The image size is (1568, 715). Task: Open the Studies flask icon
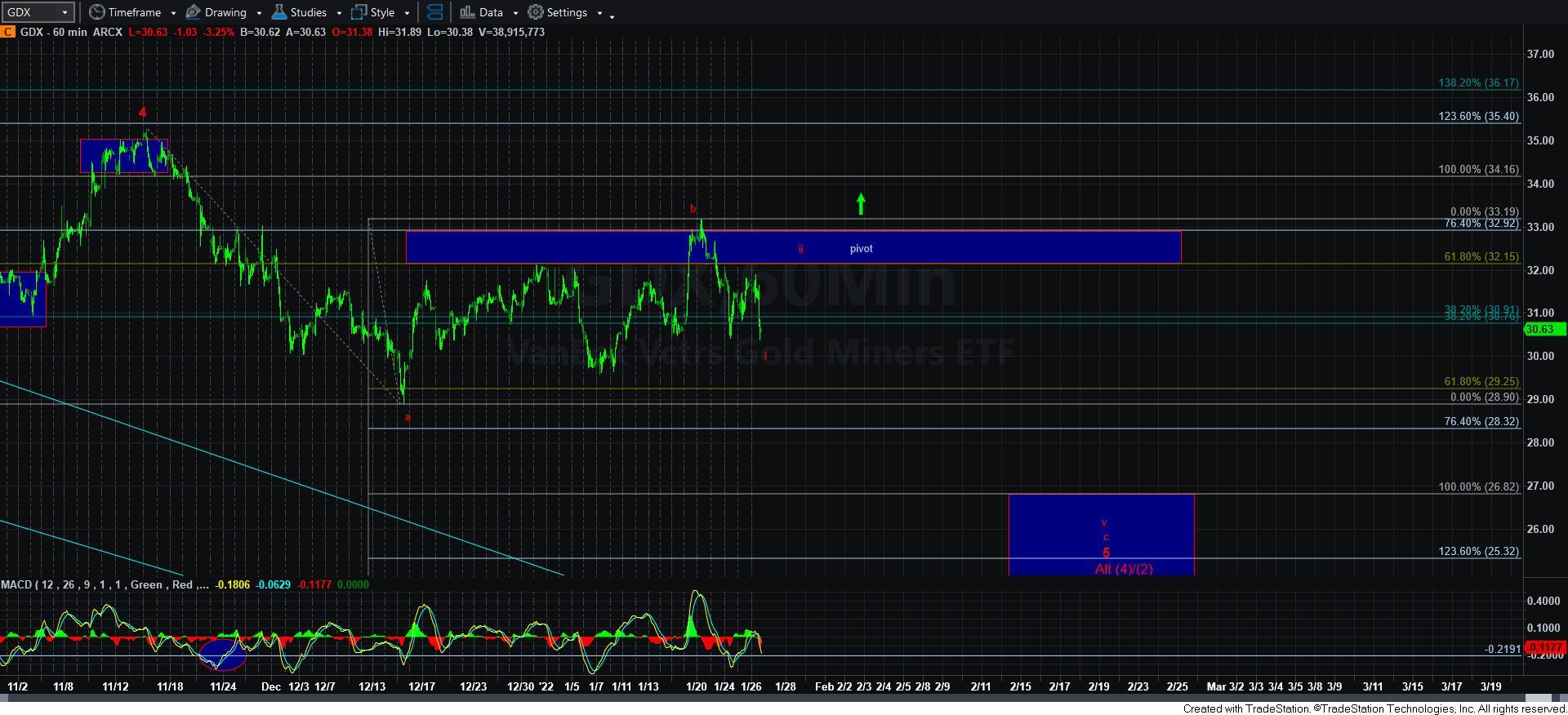tap(278, 12)
